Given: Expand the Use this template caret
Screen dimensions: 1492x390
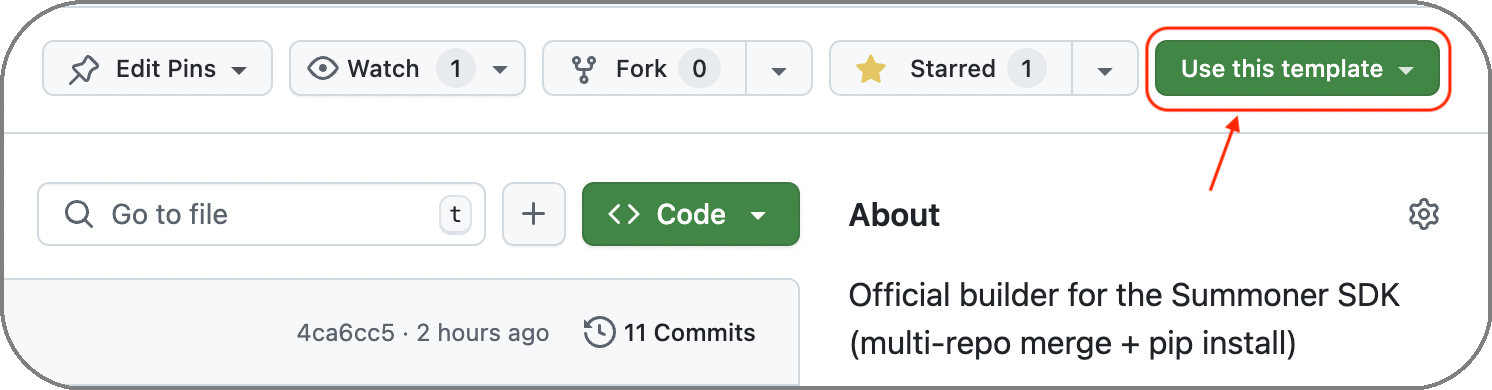Looking at the screenshot, I should (x=1406, y=71).
